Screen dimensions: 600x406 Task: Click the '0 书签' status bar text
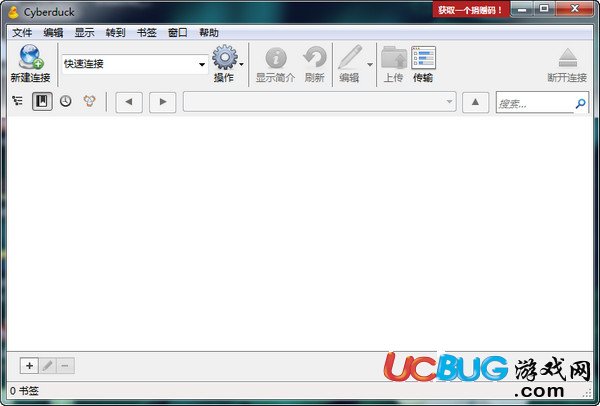coord(24,391)
